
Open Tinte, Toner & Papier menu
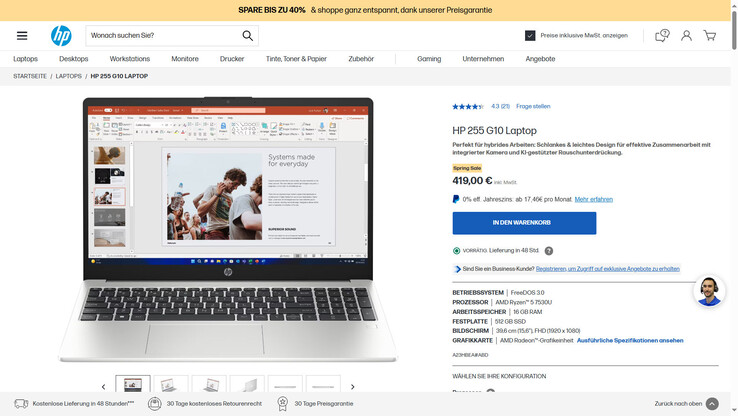point(296,59)
